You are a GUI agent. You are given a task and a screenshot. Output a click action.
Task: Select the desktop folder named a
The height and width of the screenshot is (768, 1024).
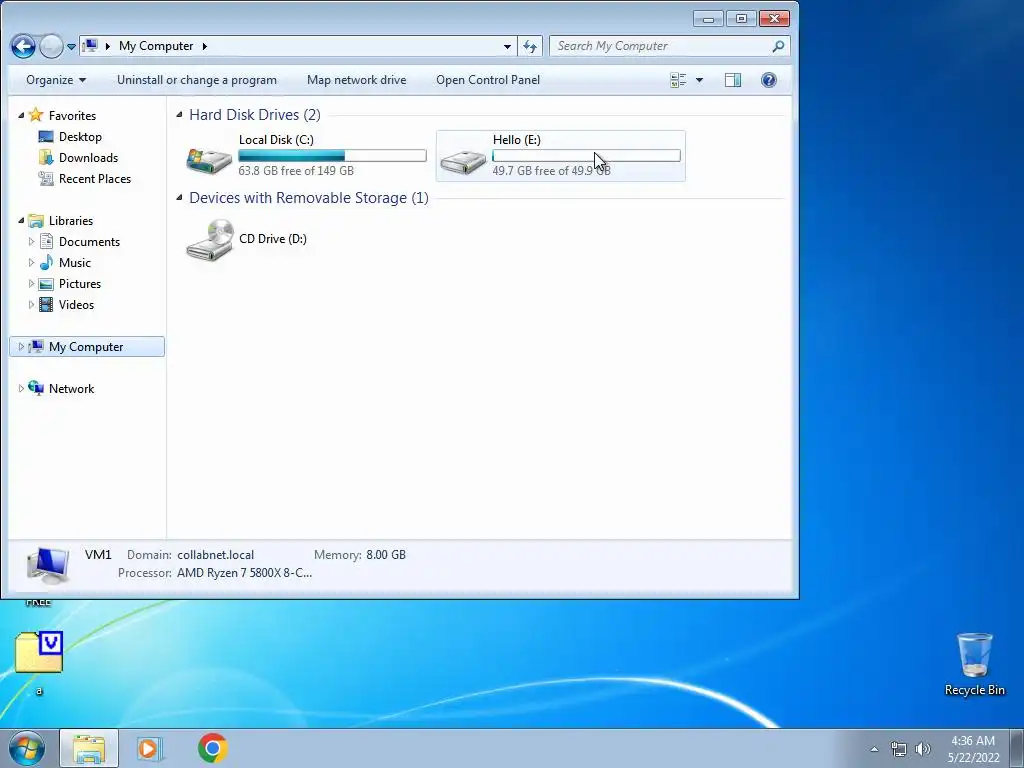[x=39, y=661]
